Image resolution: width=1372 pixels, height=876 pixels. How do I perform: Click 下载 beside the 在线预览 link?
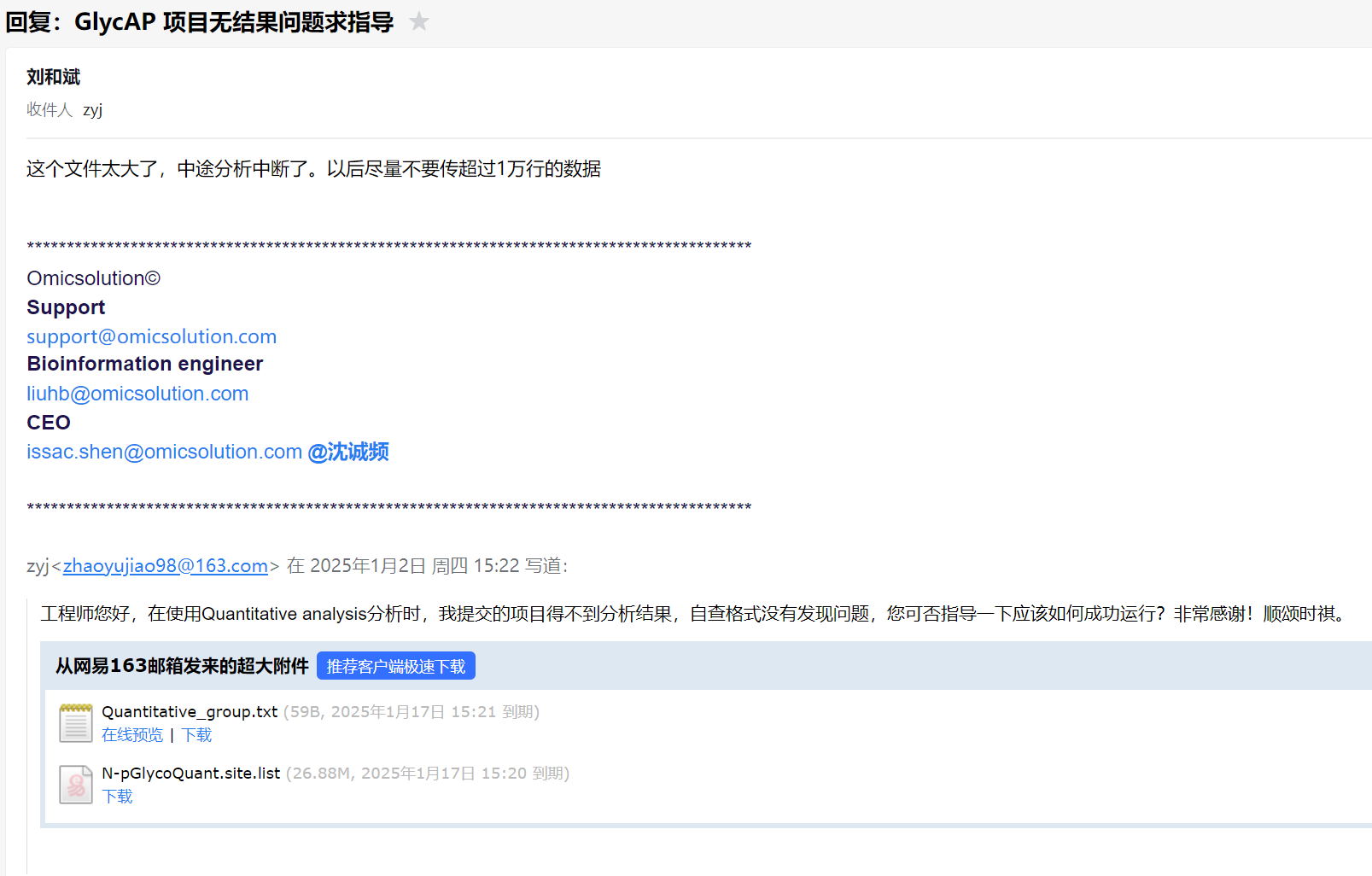click(x=196, y=735)
